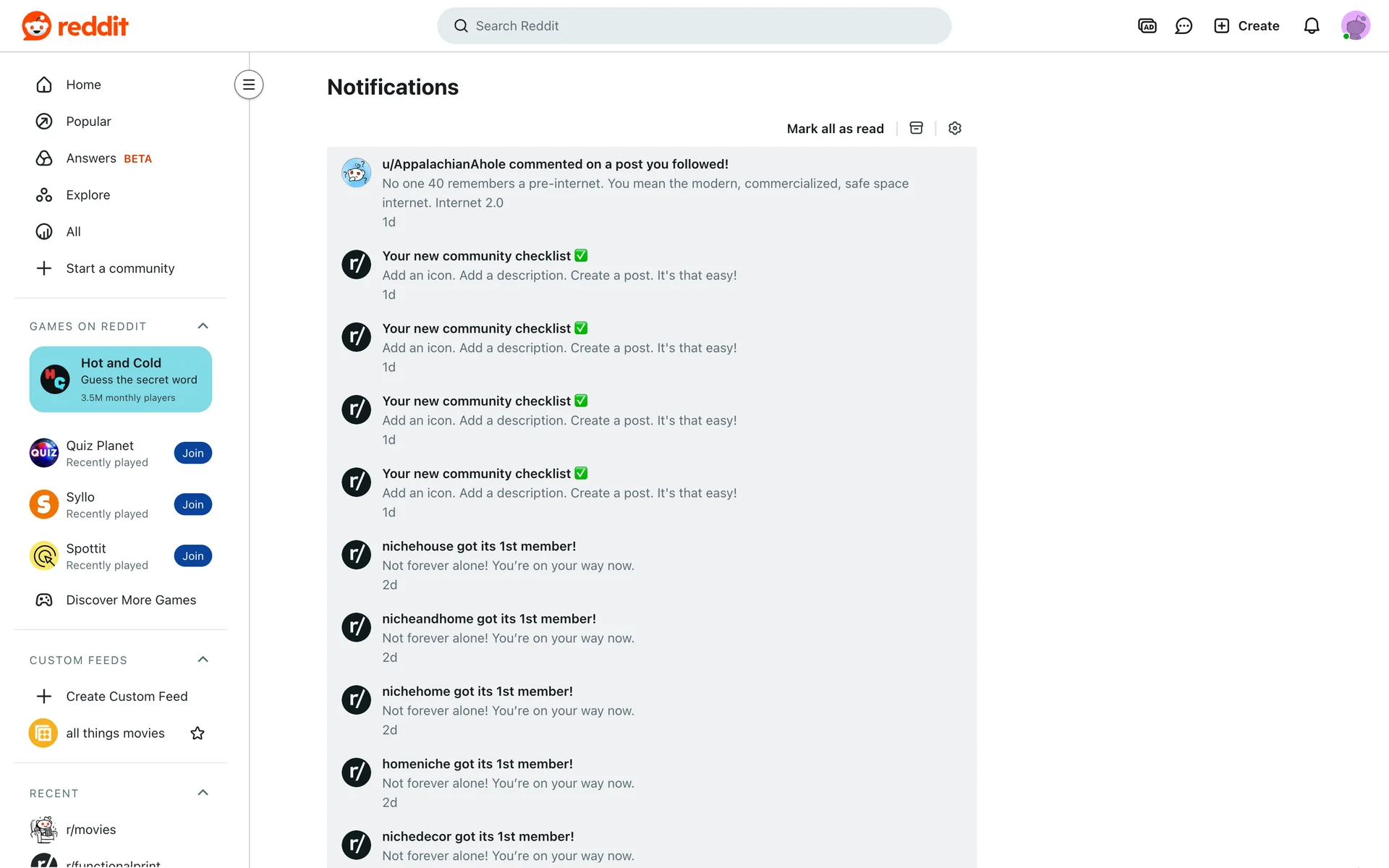
Task: Click Mark all as read
Action: [x=835, y=129]
